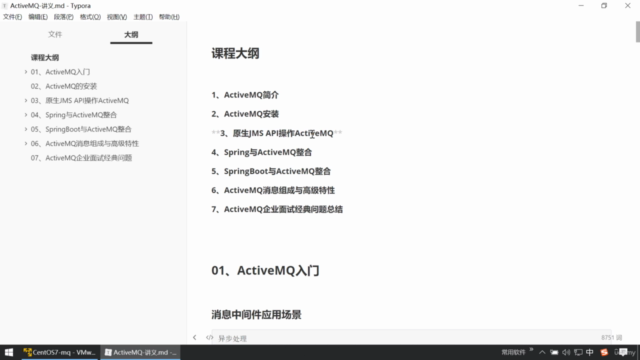
Task: Toggle the 中 input method indicator
Action: coord(590,352)
